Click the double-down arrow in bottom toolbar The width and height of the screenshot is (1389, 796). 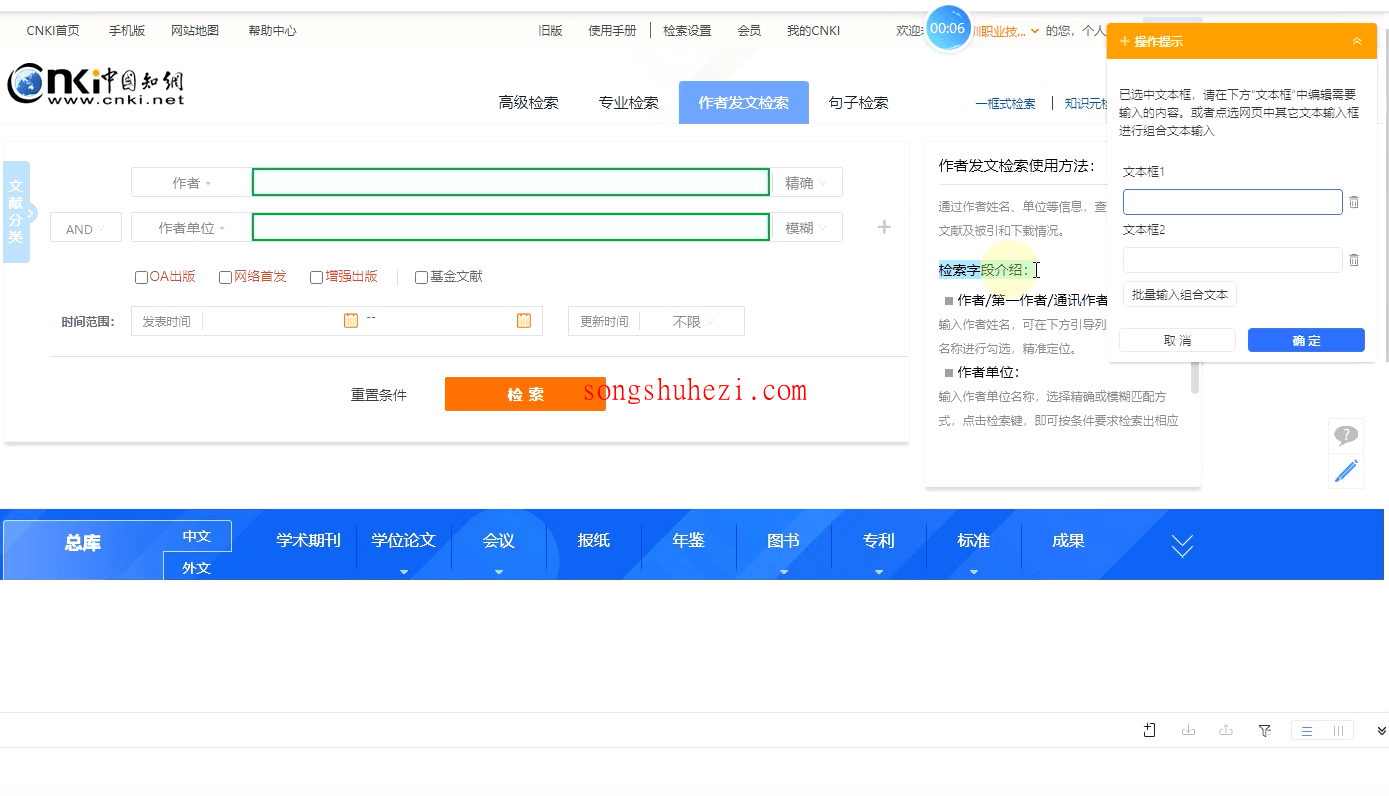(1382, 731)
